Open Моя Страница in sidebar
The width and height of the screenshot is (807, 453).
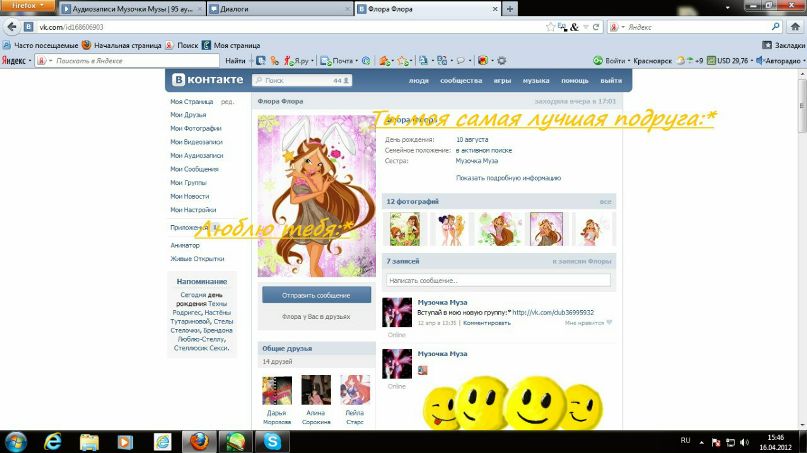coord(191,102)
